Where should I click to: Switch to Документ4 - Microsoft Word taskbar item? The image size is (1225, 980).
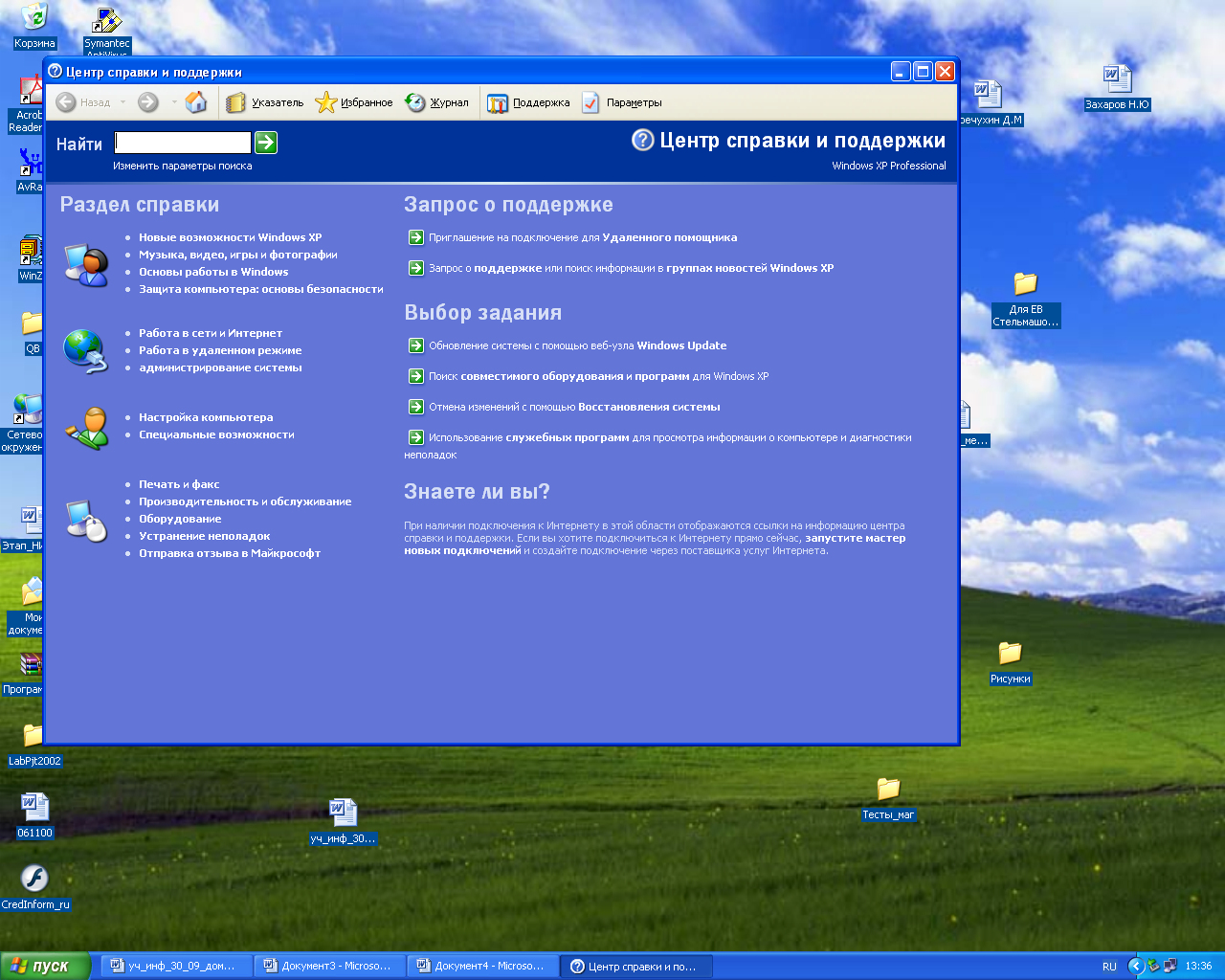(482, 966)
